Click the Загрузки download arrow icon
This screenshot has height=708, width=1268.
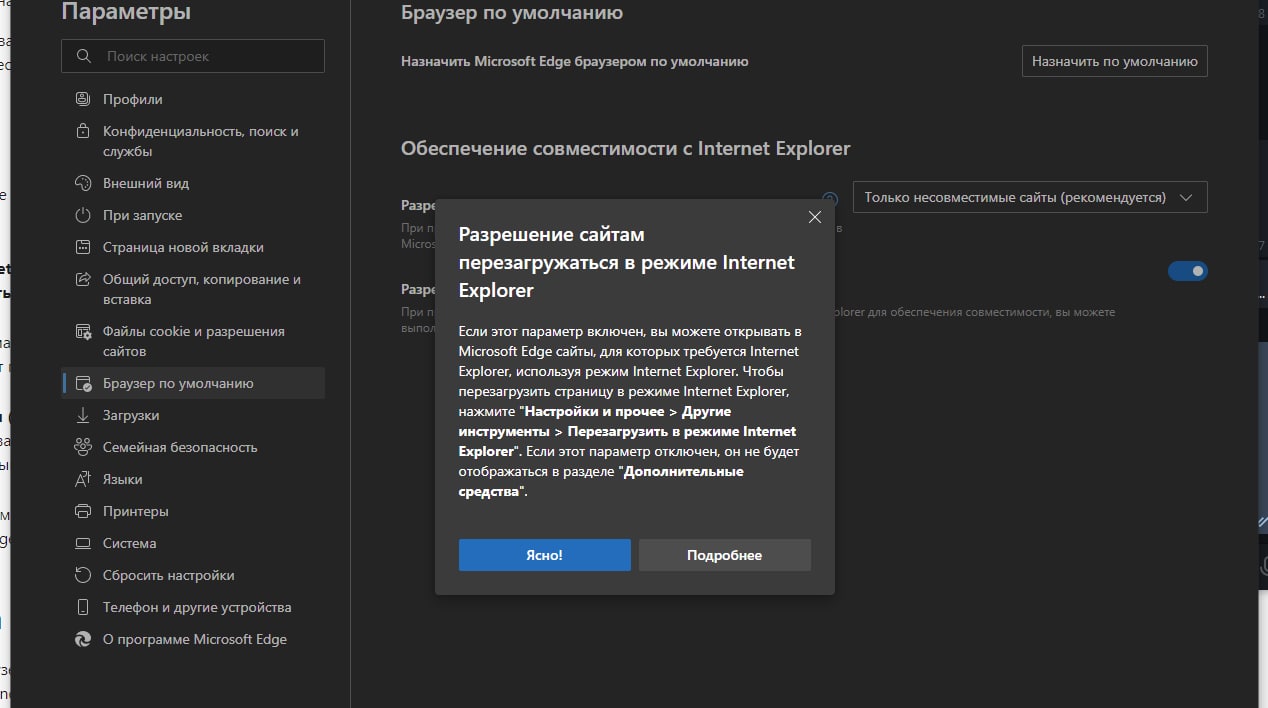coord(84,415)
